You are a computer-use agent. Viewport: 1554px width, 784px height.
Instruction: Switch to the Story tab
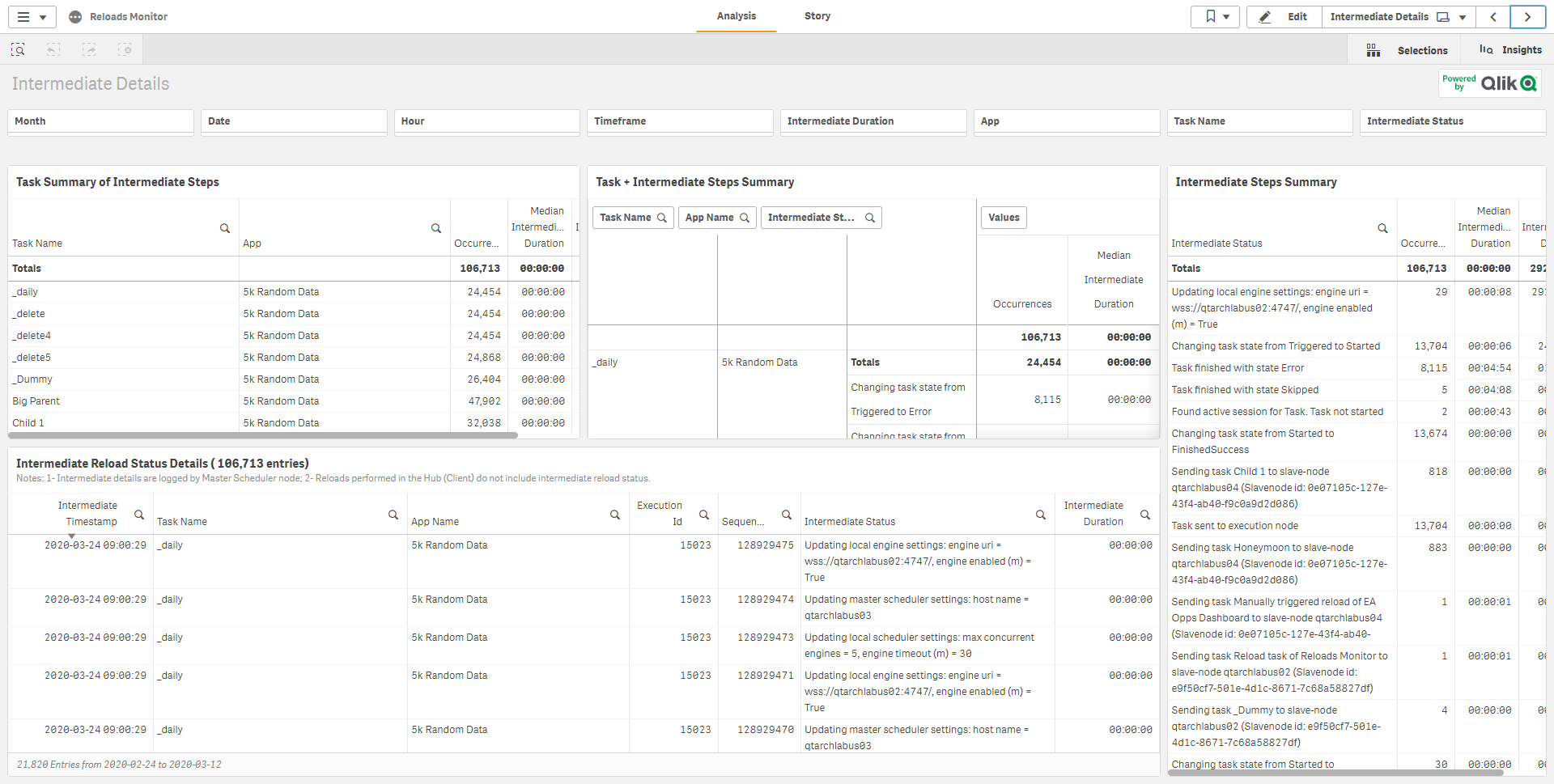tap(817, 16)
